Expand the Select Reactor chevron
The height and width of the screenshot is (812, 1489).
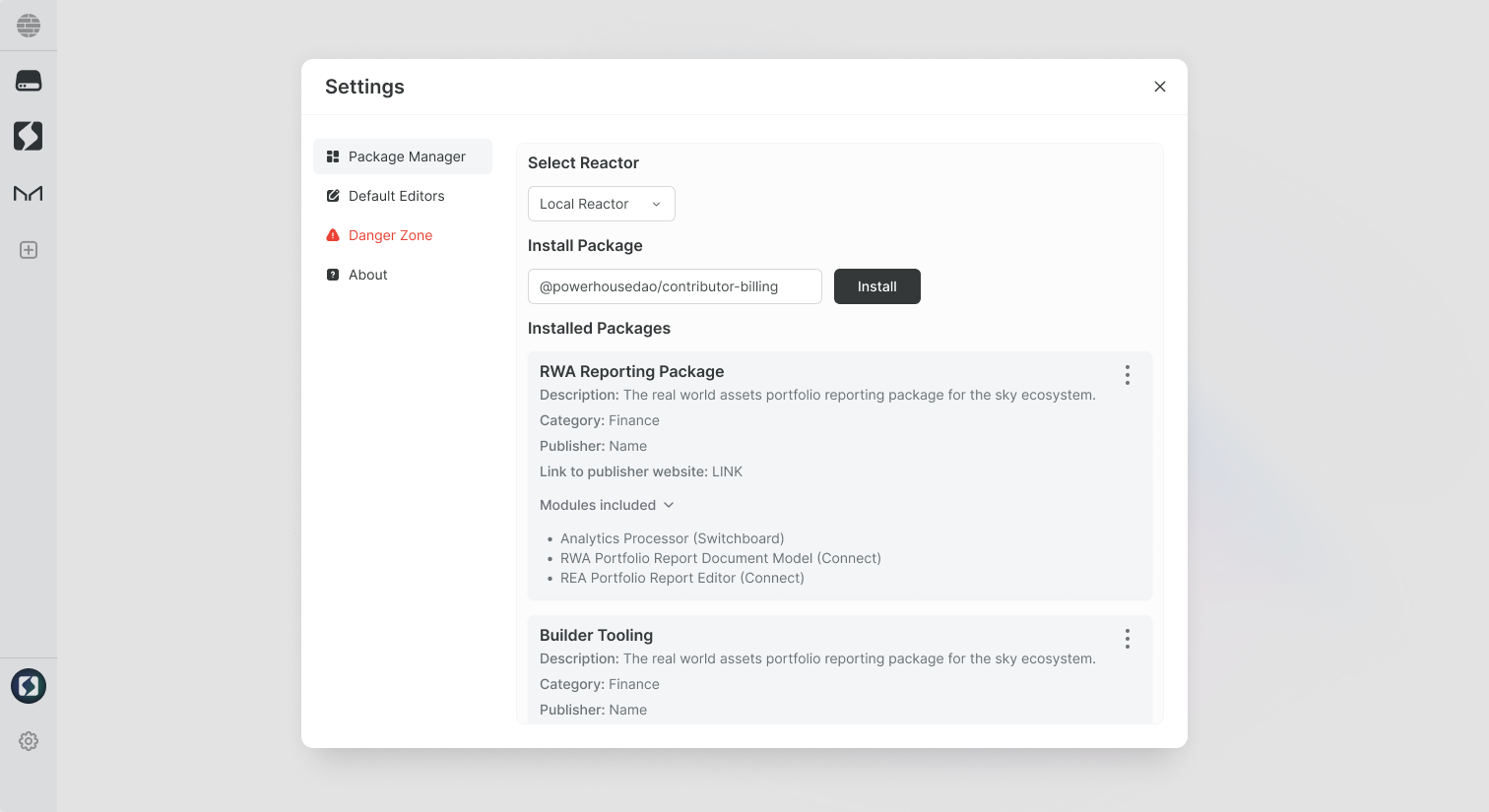click(x=656, y=204)
